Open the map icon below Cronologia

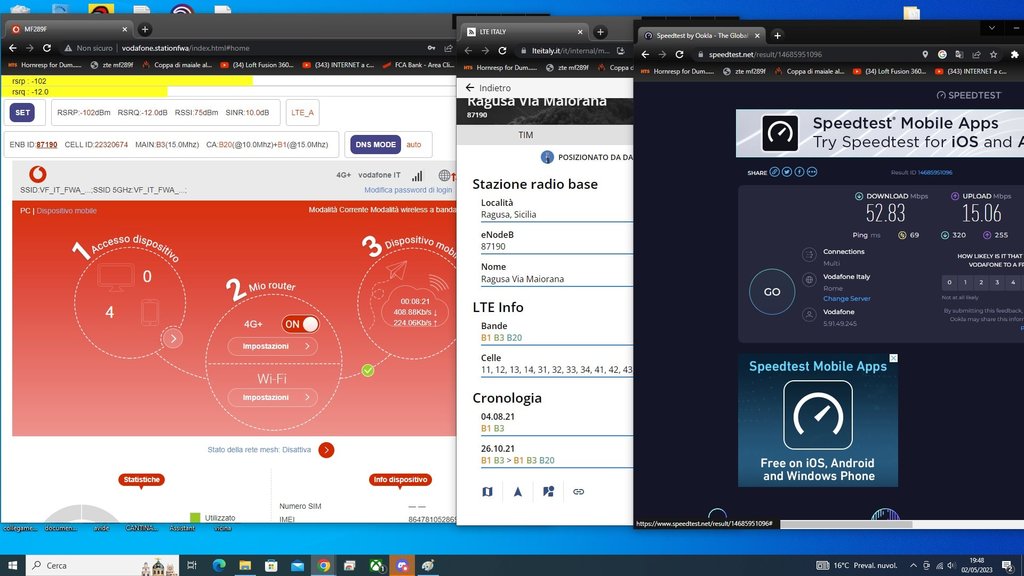coord(487,492)
